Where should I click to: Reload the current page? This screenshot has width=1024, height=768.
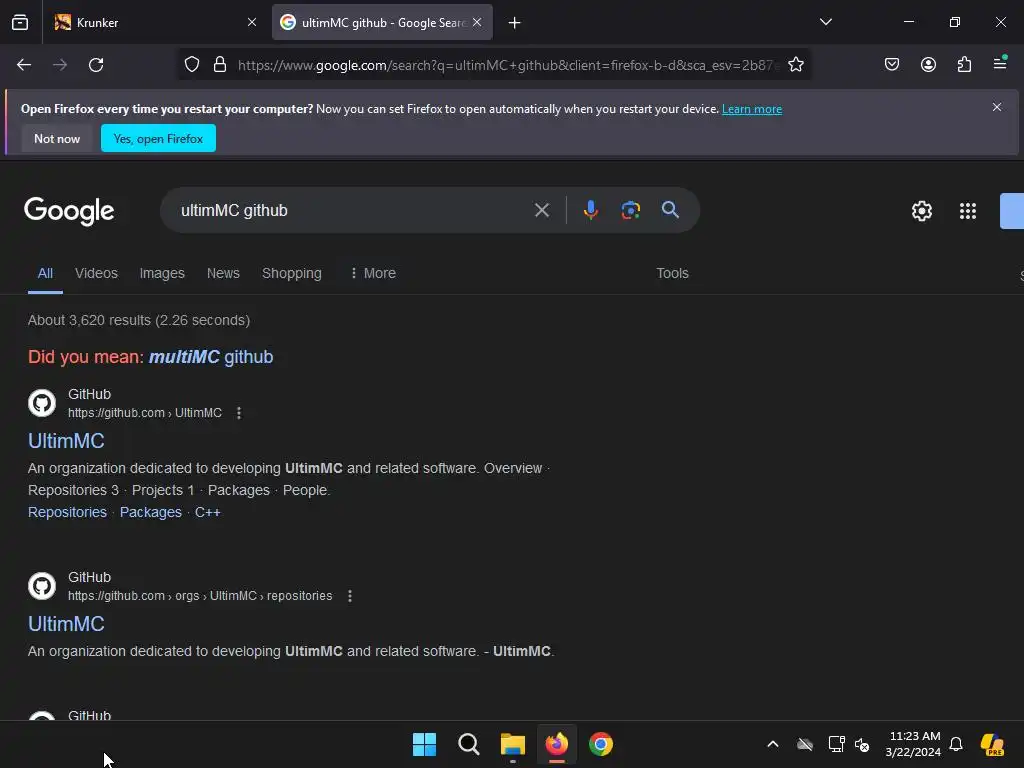(x=96, y=65)
